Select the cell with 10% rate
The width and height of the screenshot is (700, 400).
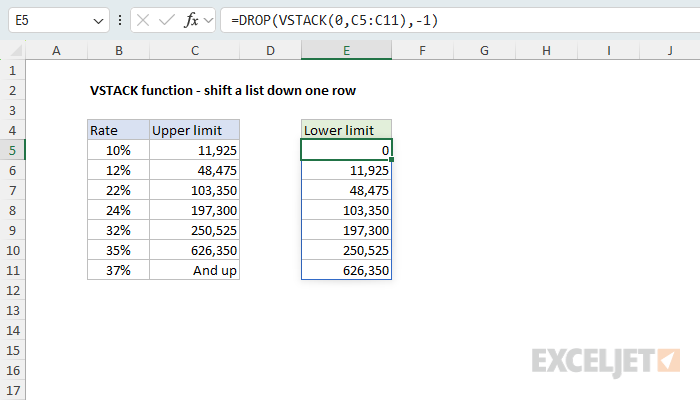click(119, 150)
